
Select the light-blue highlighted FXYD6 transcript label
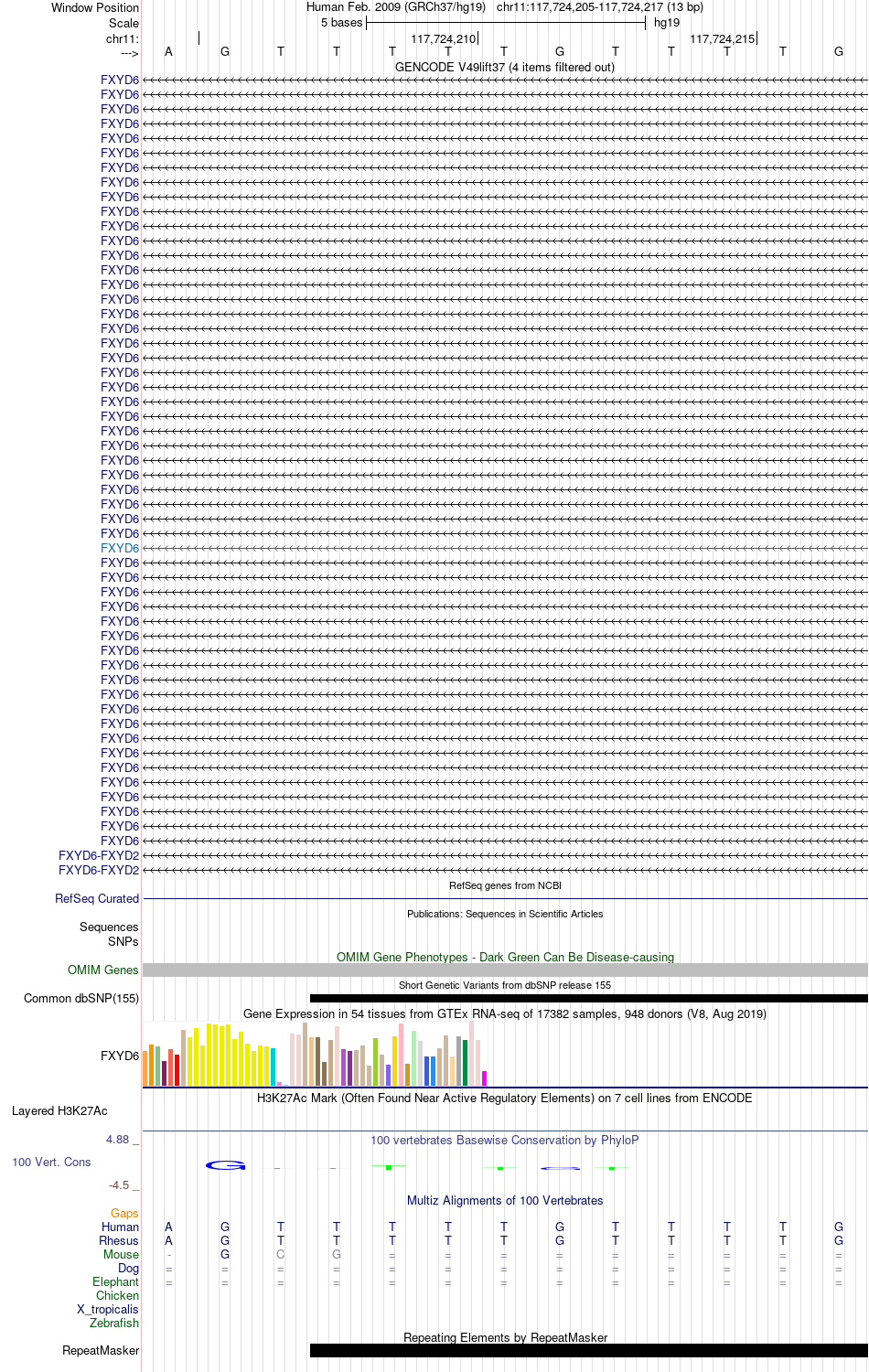tap(120, 548)
